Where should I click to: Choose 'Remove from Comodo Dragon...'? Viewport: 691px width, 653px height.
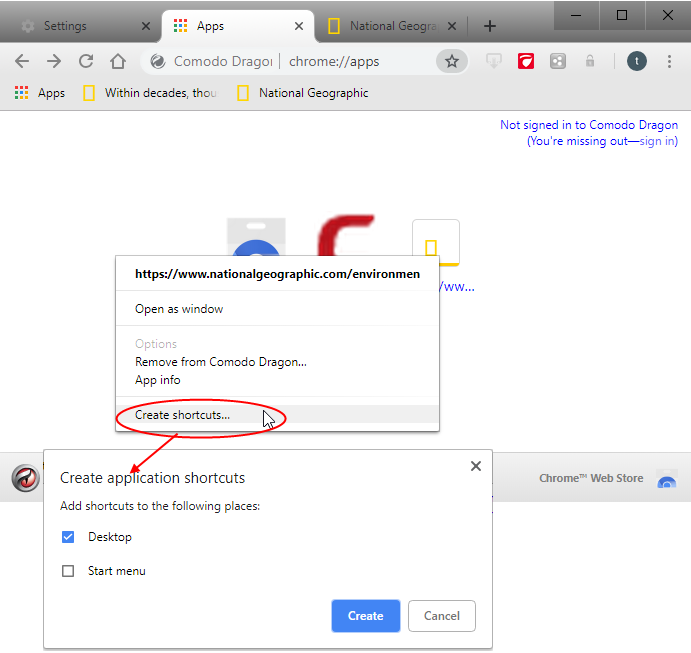[277, 362]
